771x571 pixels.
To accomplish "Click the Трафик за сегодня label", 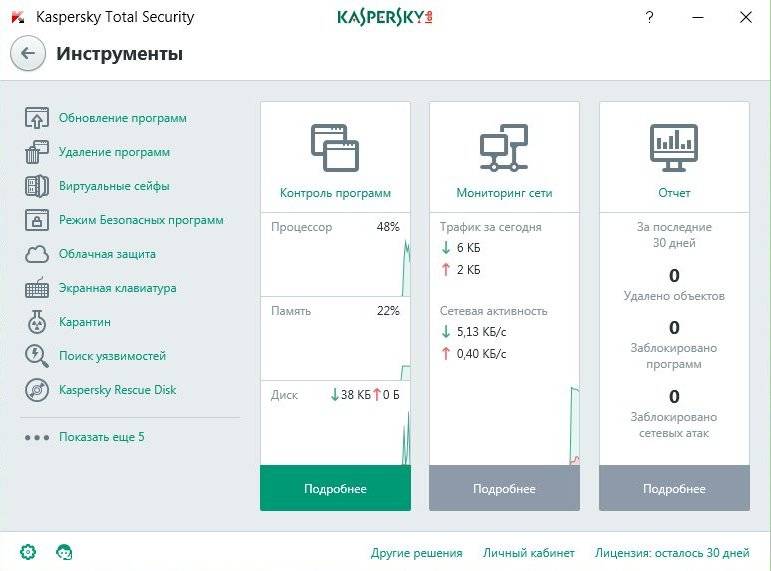I will (491, 227).
